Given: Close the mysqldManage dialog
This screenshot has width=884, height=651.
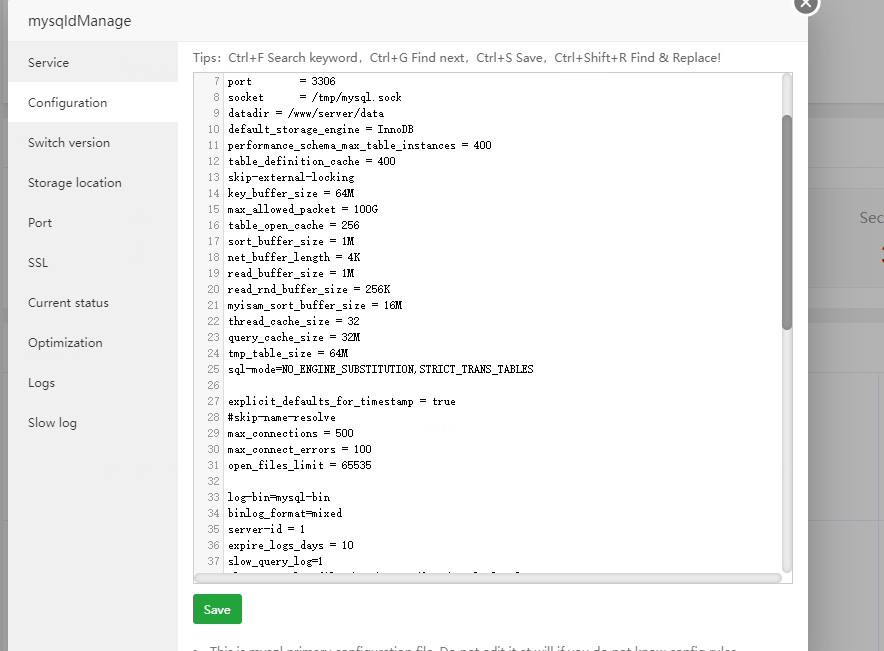Looking at the screenshot, I should tap(806, 4).
